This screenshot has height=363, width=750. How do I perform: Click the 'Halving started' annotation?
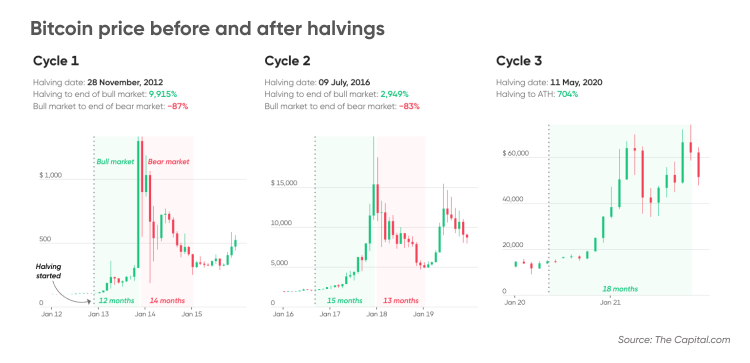point(49,271)
